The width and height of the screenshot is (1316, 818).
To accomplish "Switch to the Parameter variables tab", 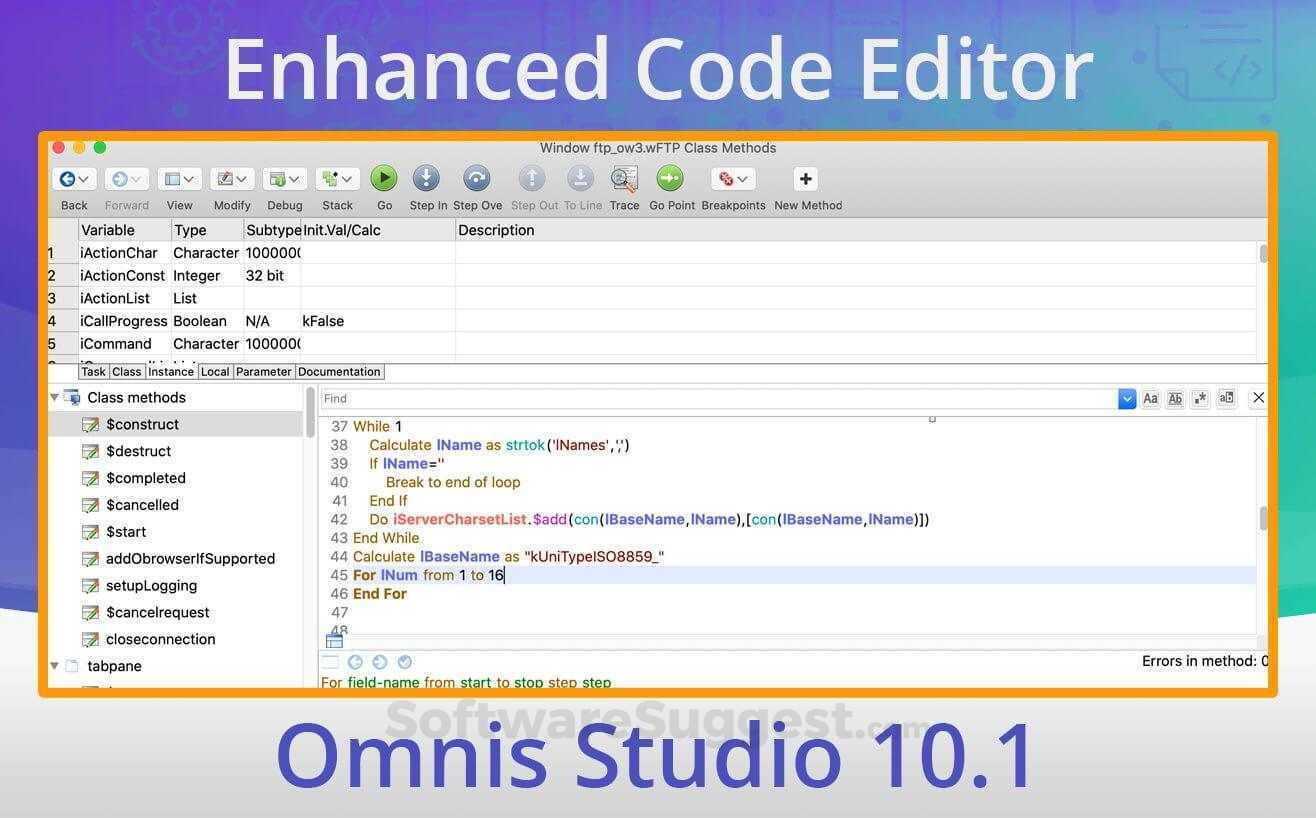I will click(x=263, y=371).
